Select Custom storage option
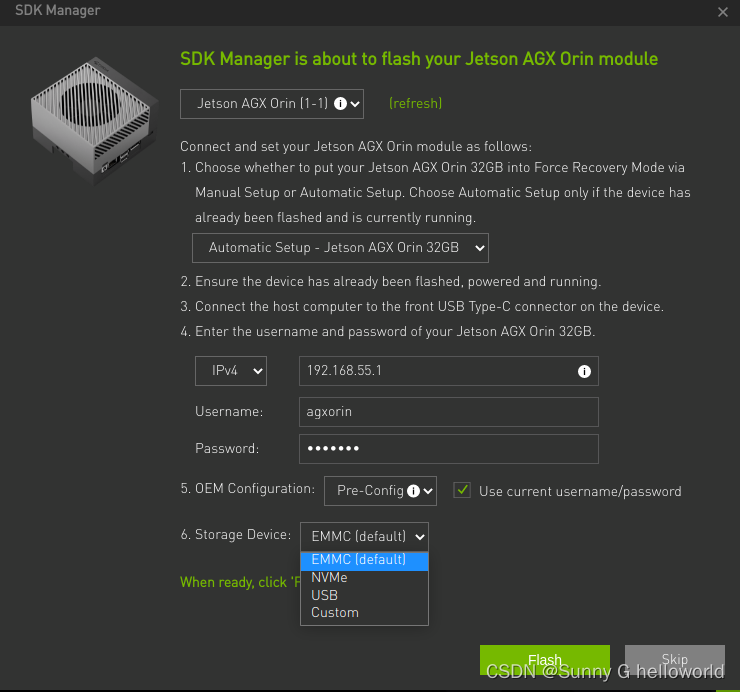This screenshot has height=692, width=740. [x=364, y=613]
